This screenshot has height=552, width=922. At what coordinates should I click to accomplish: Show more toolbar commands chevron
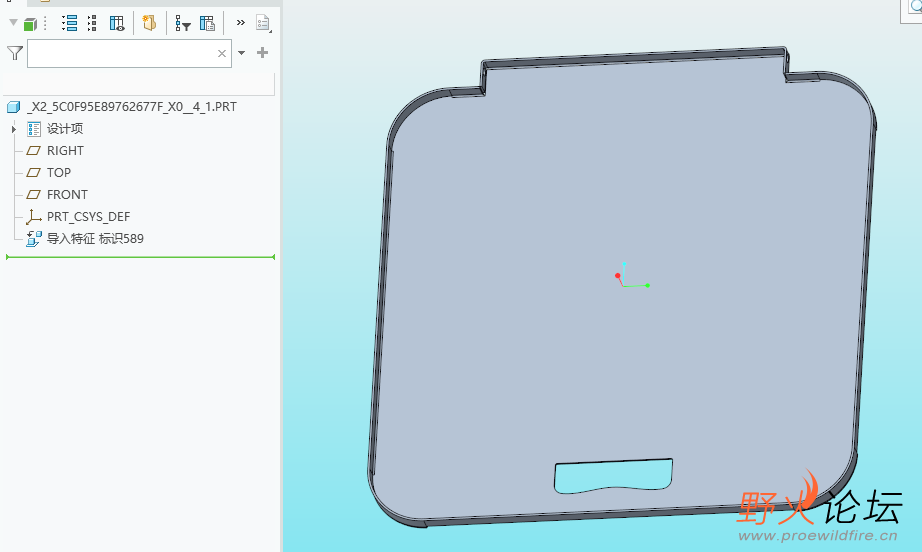pos(240,22)
